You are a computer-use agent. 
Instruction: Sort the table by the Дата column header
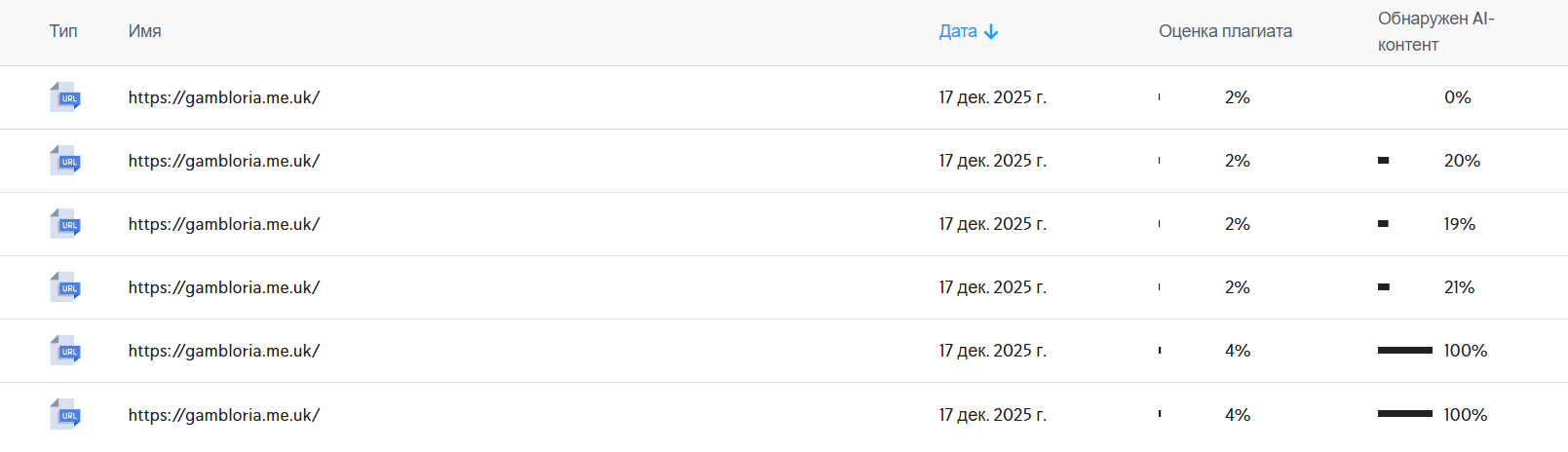pyautogui.click(x=958, y=31)
